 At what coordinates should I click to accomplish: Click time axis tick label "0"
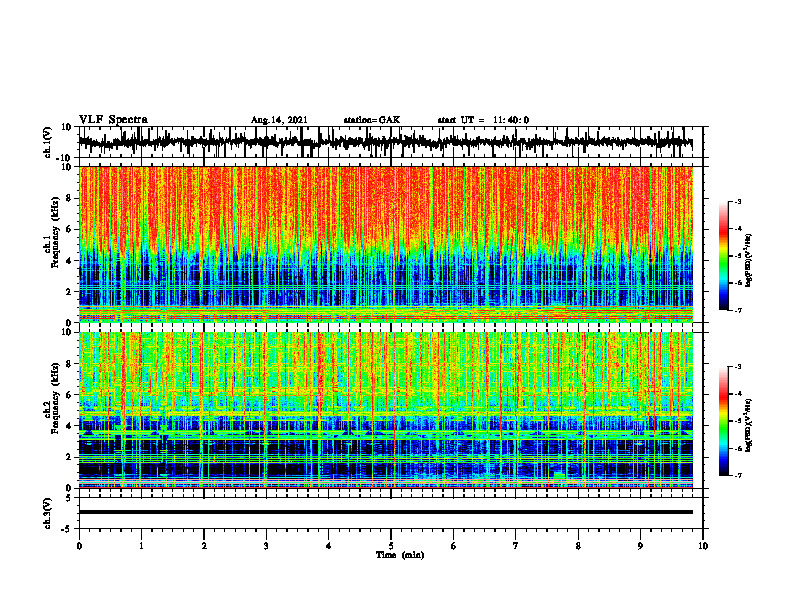pyautogui.click(x=79, y=546)
